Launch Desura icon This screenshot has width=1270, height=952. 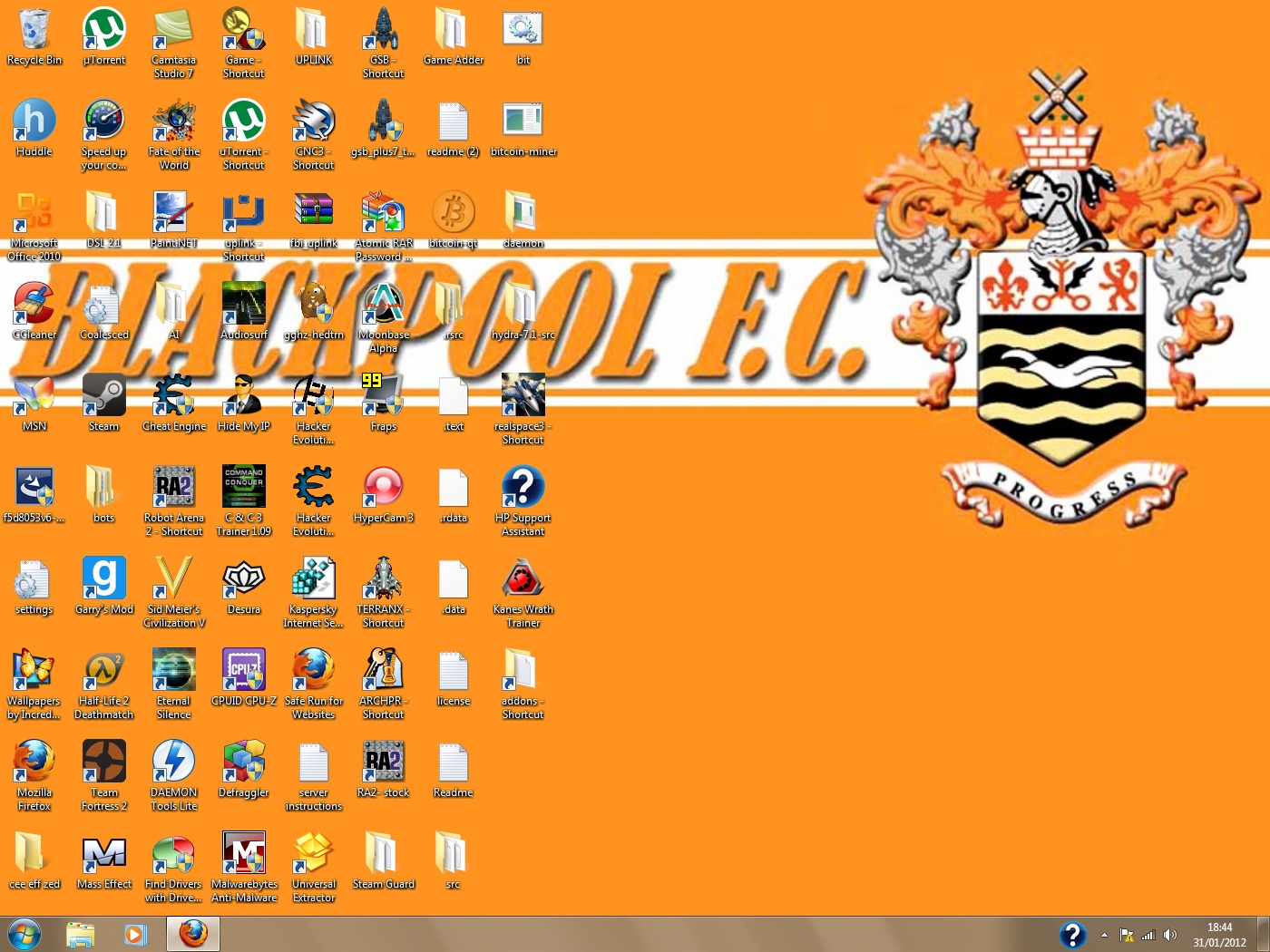click(x=244, y=587)
